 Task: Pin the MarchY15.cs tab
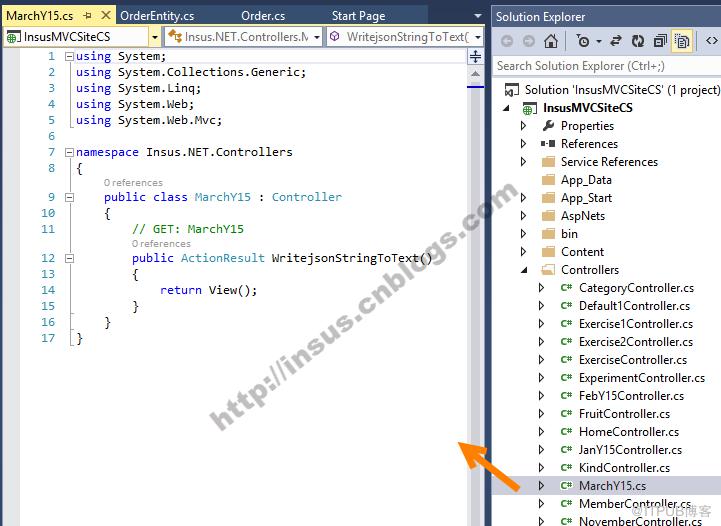point(87,16)
